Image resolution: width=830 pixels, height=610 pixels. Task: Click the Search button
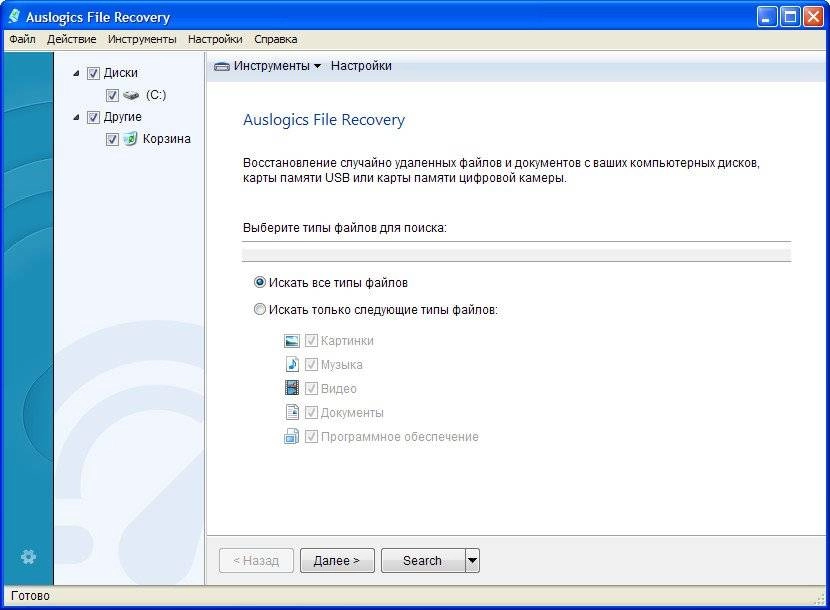click(x=423, y=560)
